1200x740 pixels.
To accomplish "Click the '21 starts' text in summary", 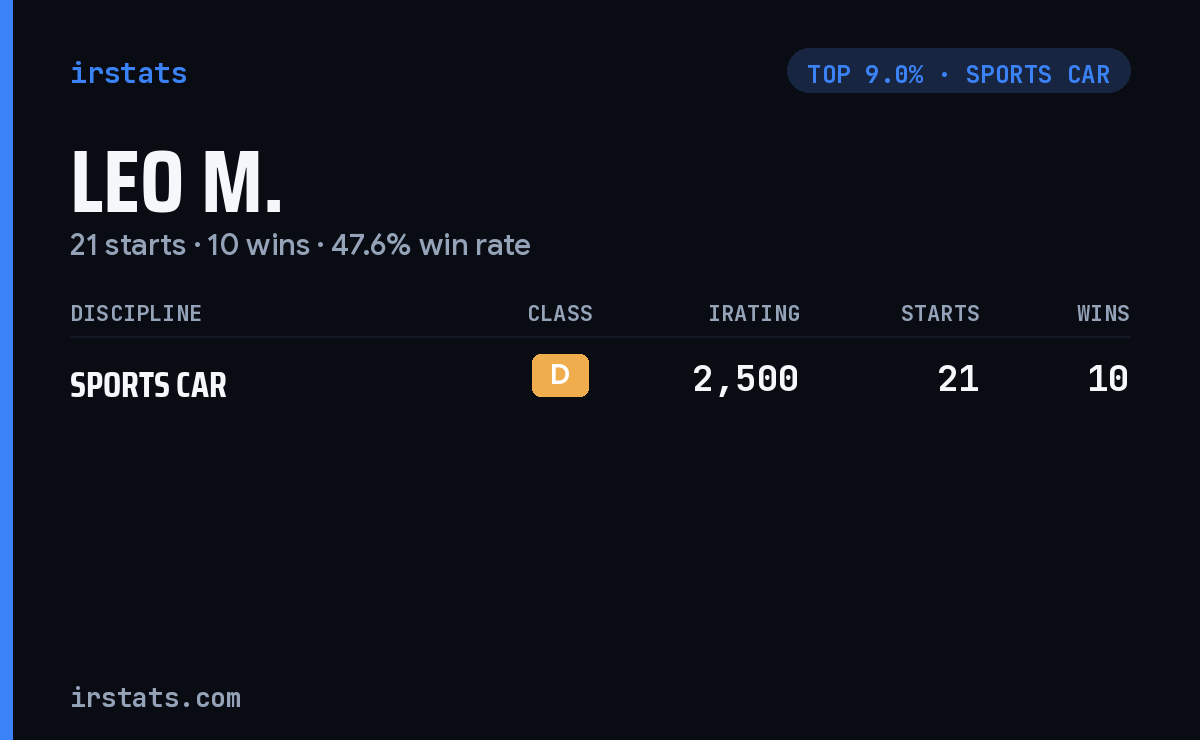I will (128, 244).
